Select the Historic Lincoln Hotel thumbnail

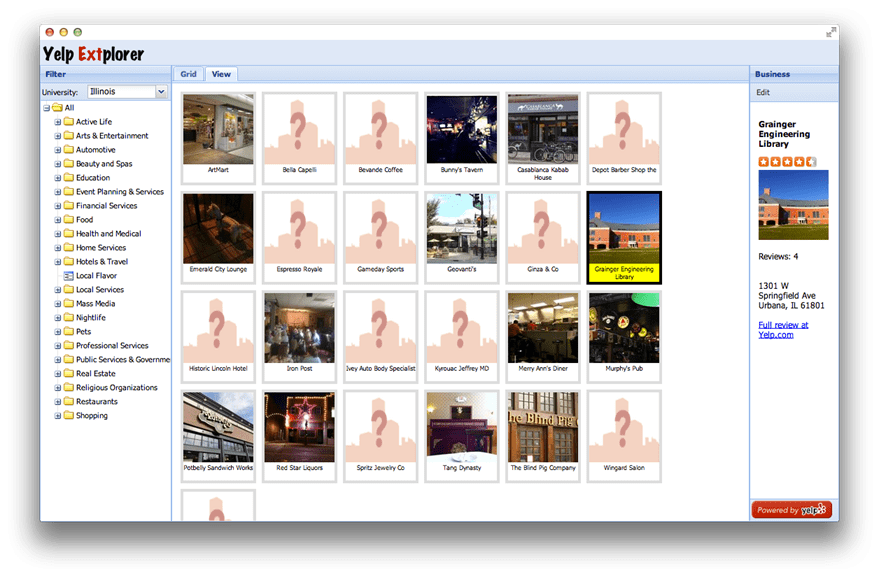point(218,336)
